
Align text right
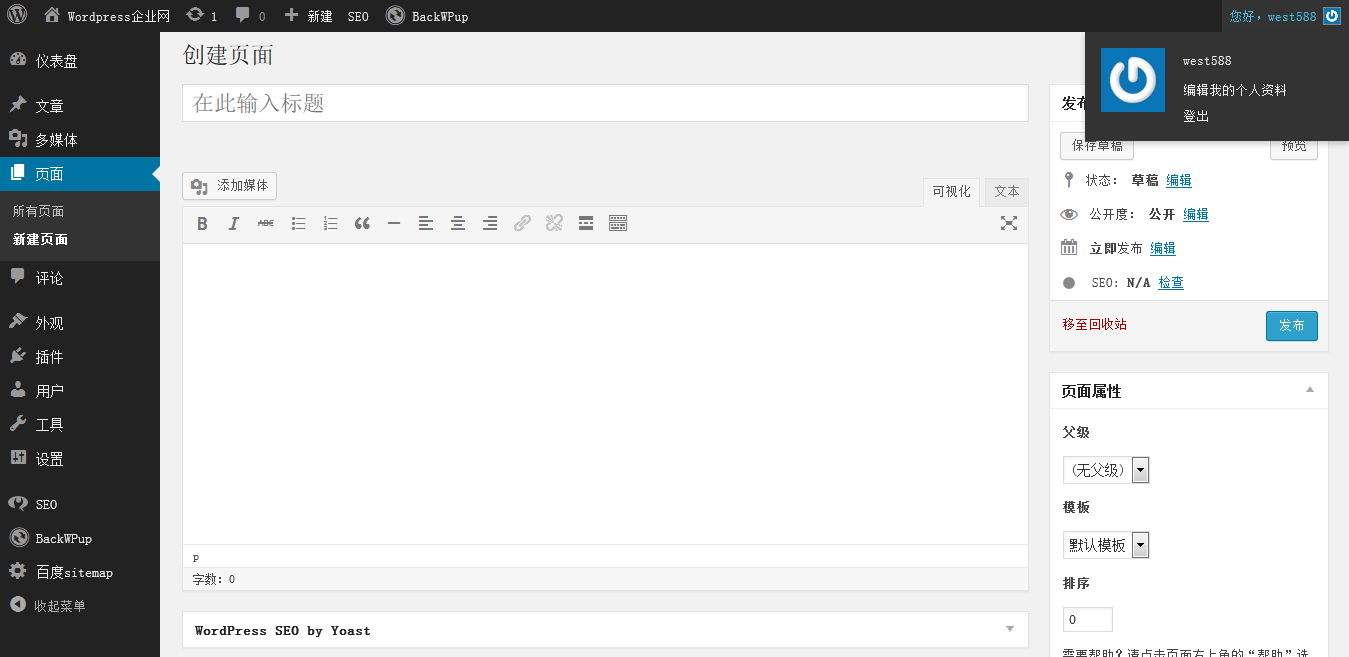click(x=490, y=224)
